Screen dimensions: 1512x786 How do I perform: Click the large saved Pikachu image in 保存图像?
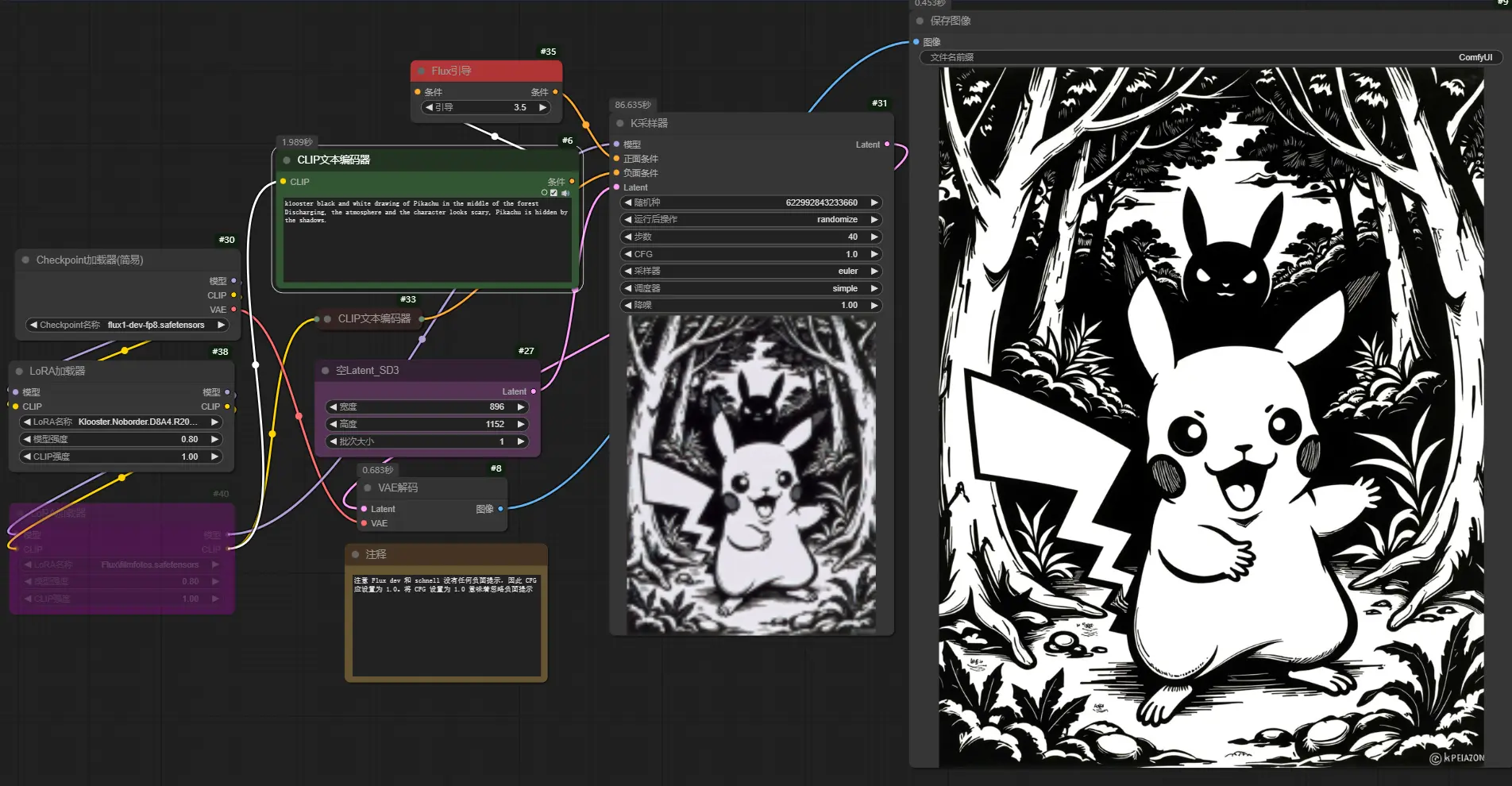tap(1211, 417)
